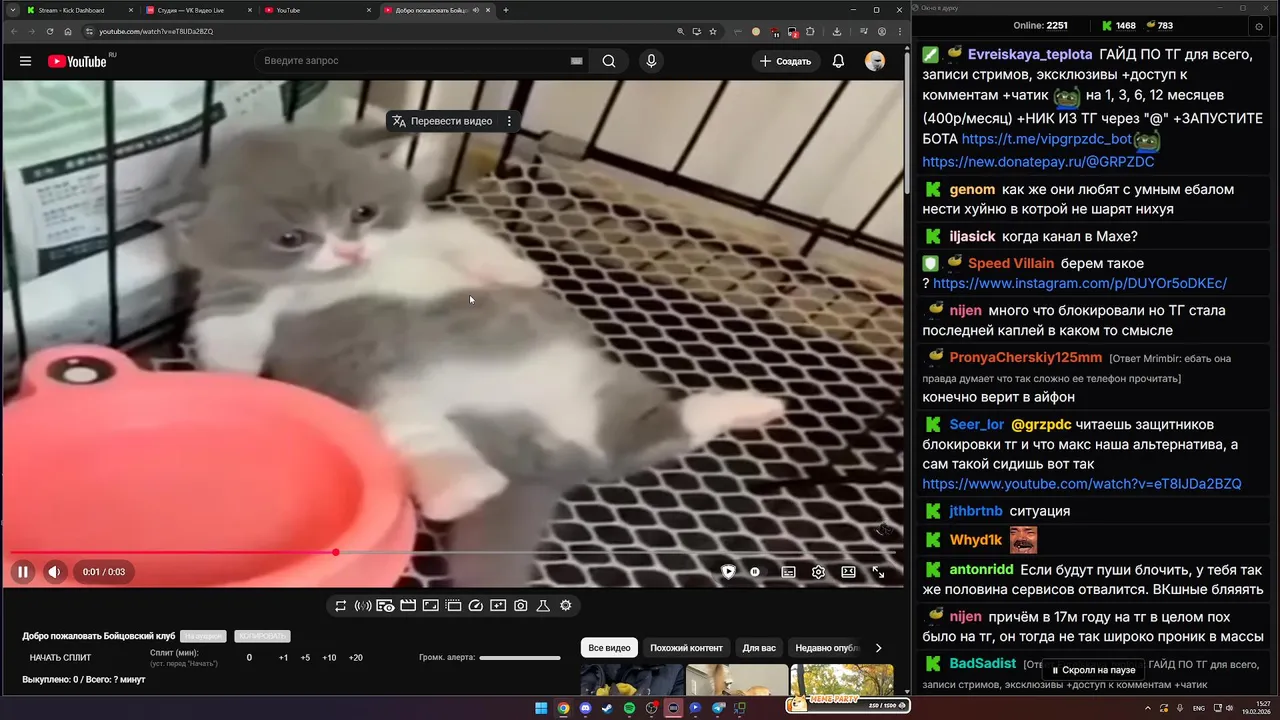Click the КОПИРОВАТЬ button
1280x720 pixels.
coord(262,636)
